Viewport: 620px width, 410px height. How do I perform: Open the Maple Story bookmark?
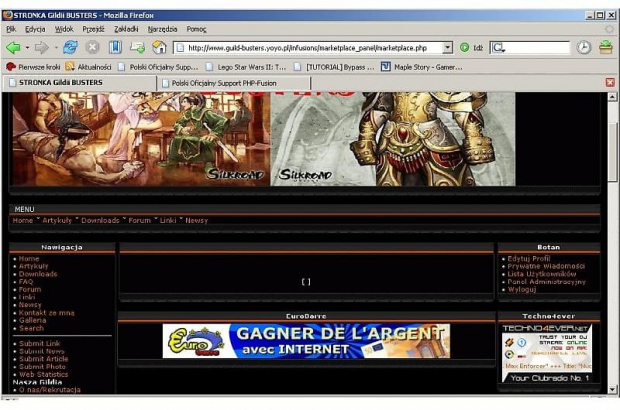(x=422, y=67)
